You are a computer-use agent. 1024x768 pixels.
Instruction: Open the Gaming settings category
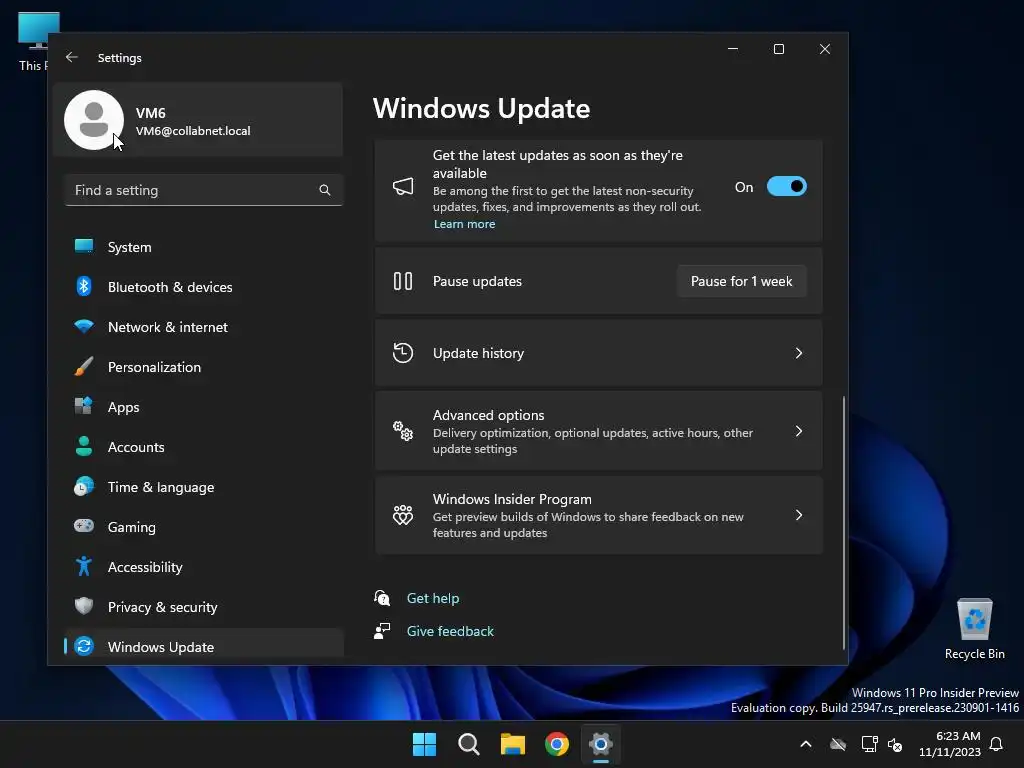pos(204,526)
